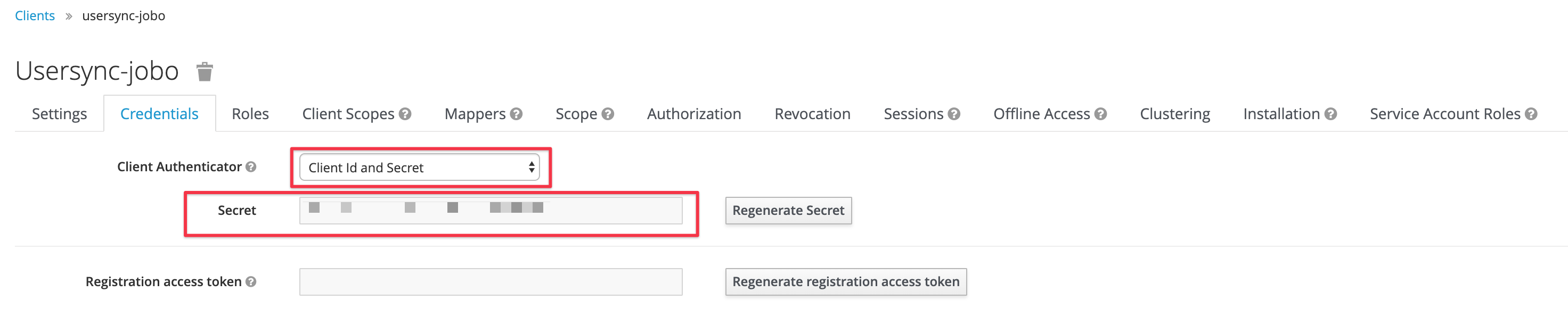Delete client using the trash icon
This screenshot has height=317, width=1568.
205,72
